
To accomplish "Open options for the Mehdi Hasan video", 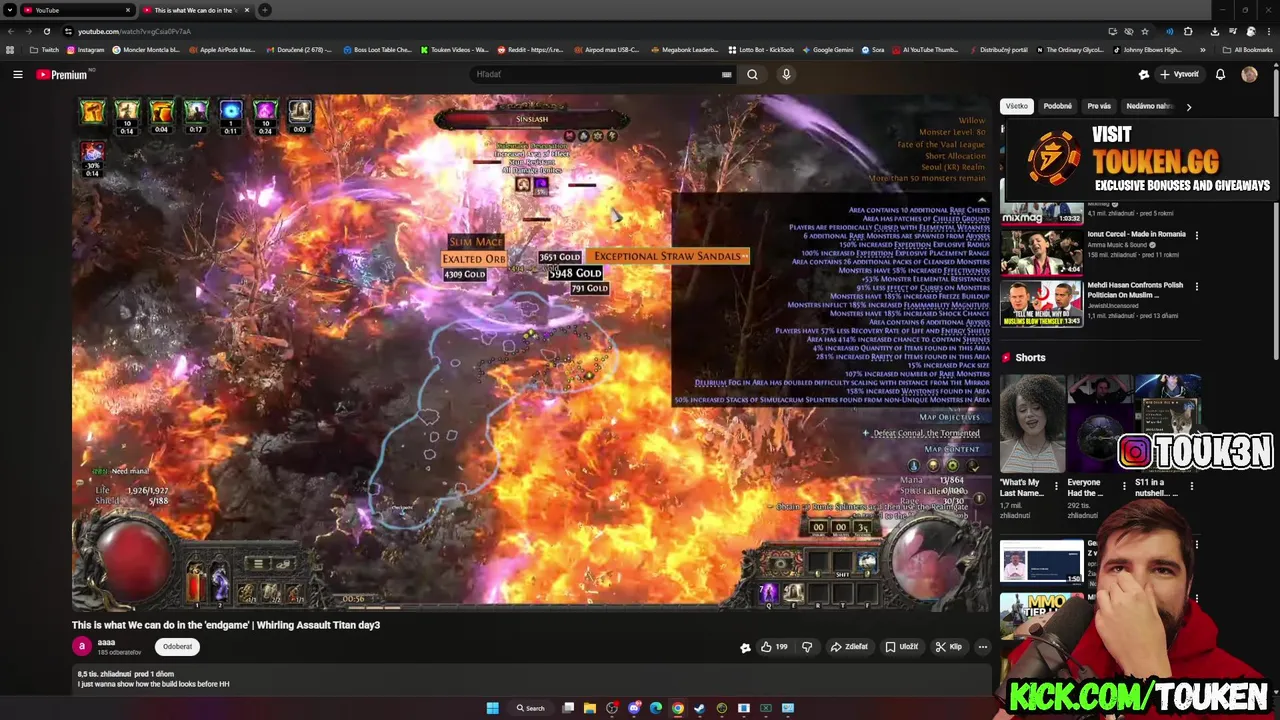I will pos(1196,286).
